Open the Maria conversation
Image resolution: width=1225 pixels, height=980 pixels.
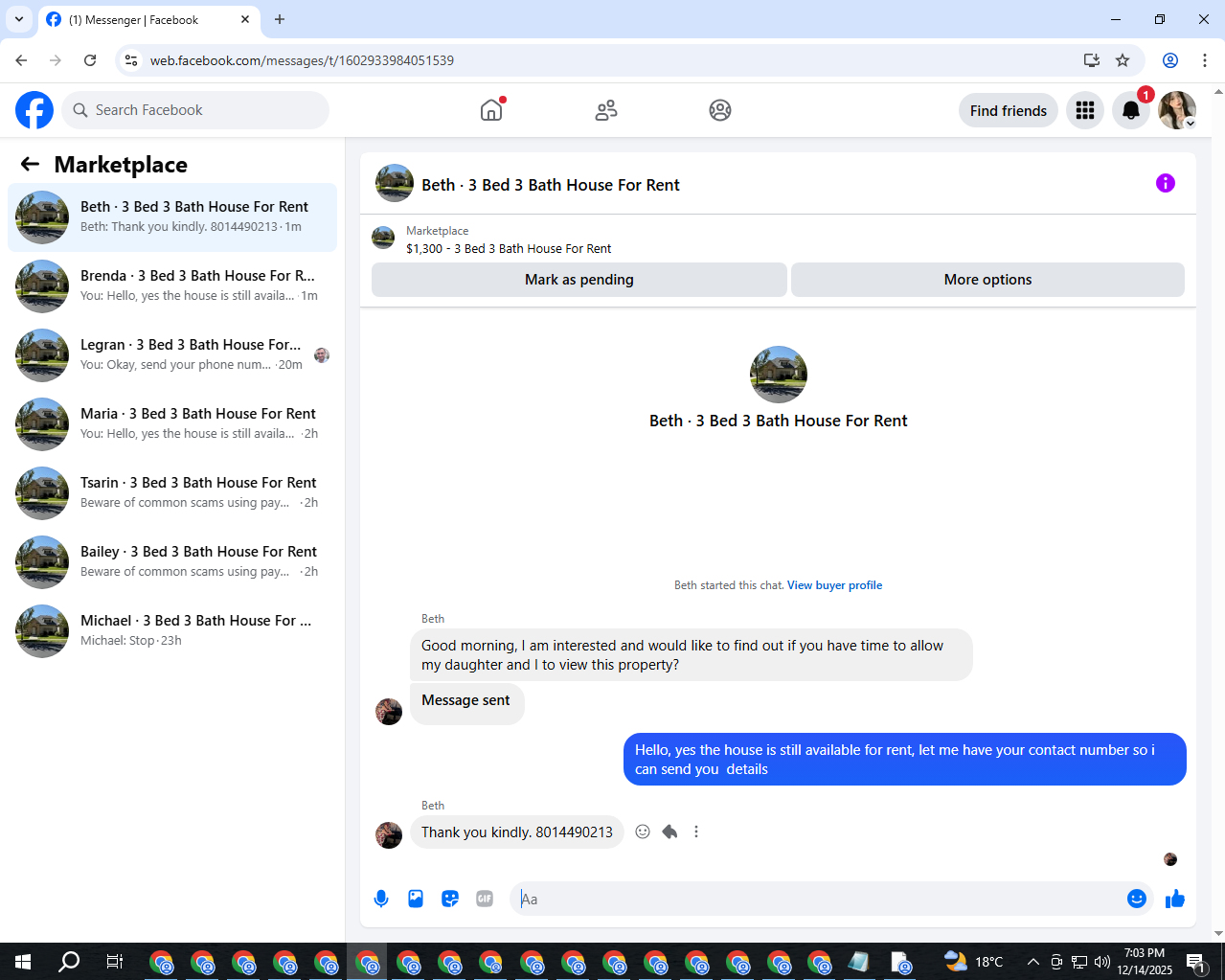(x=172, y=424)
